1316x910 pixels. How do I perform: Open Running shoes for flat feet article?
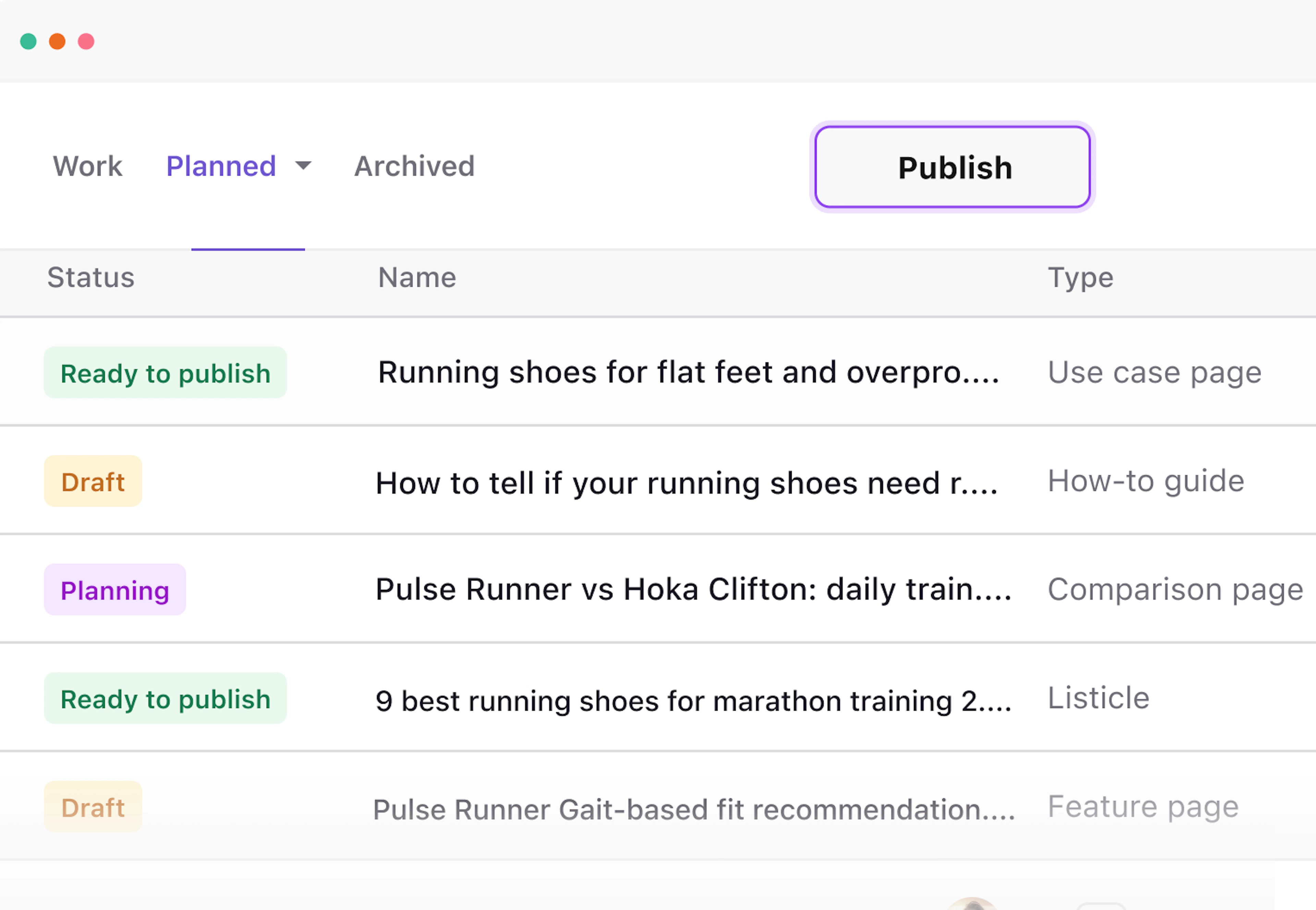689,372
